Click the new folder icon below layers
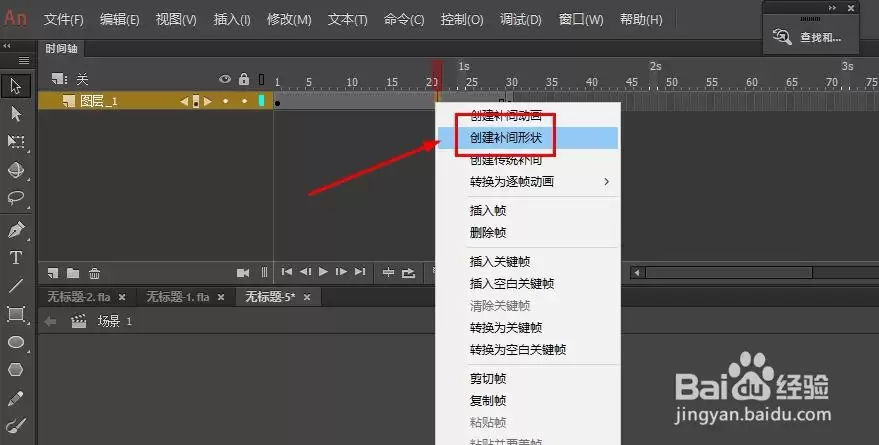Image resolution: width=879 pixels, height=445 pixels. 73,273
